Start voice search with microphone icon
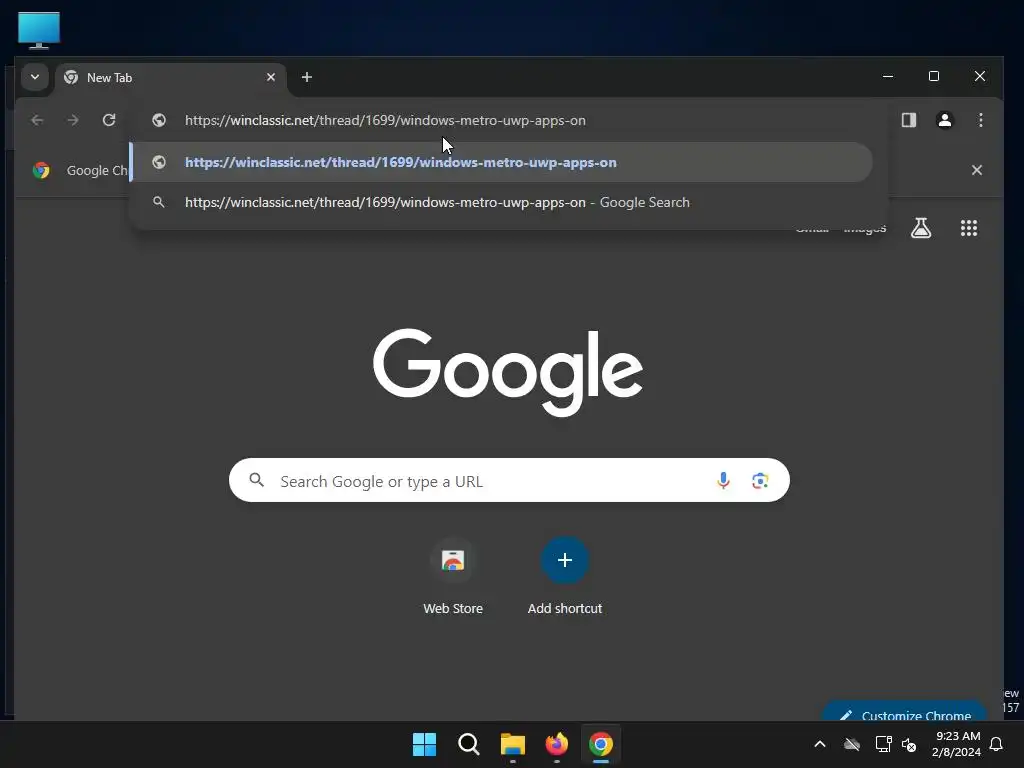1024x768 pixels. click(723, 481)
